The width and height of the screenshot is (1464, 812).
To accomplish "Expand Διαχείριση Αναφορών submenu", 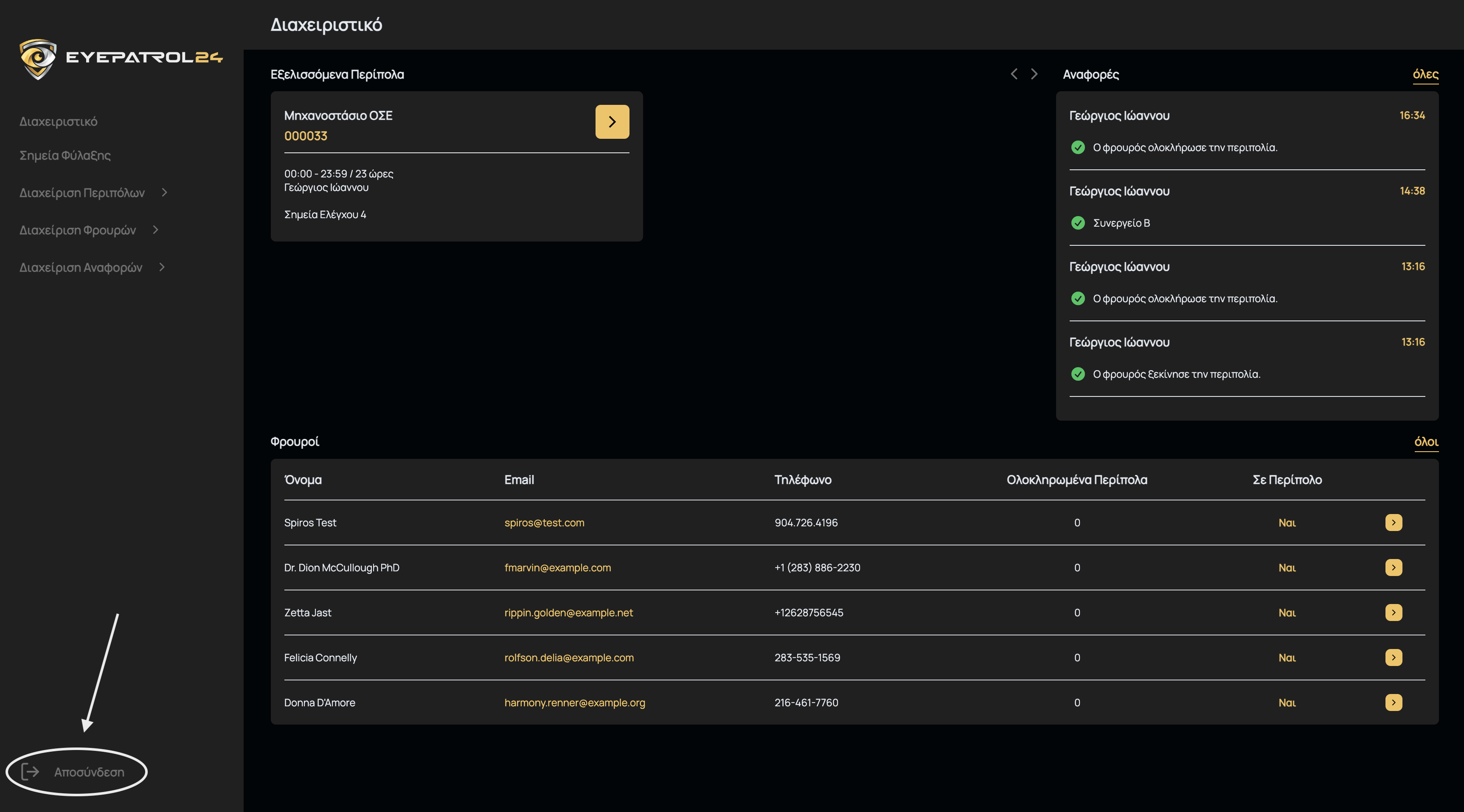I will click(162, 267).
